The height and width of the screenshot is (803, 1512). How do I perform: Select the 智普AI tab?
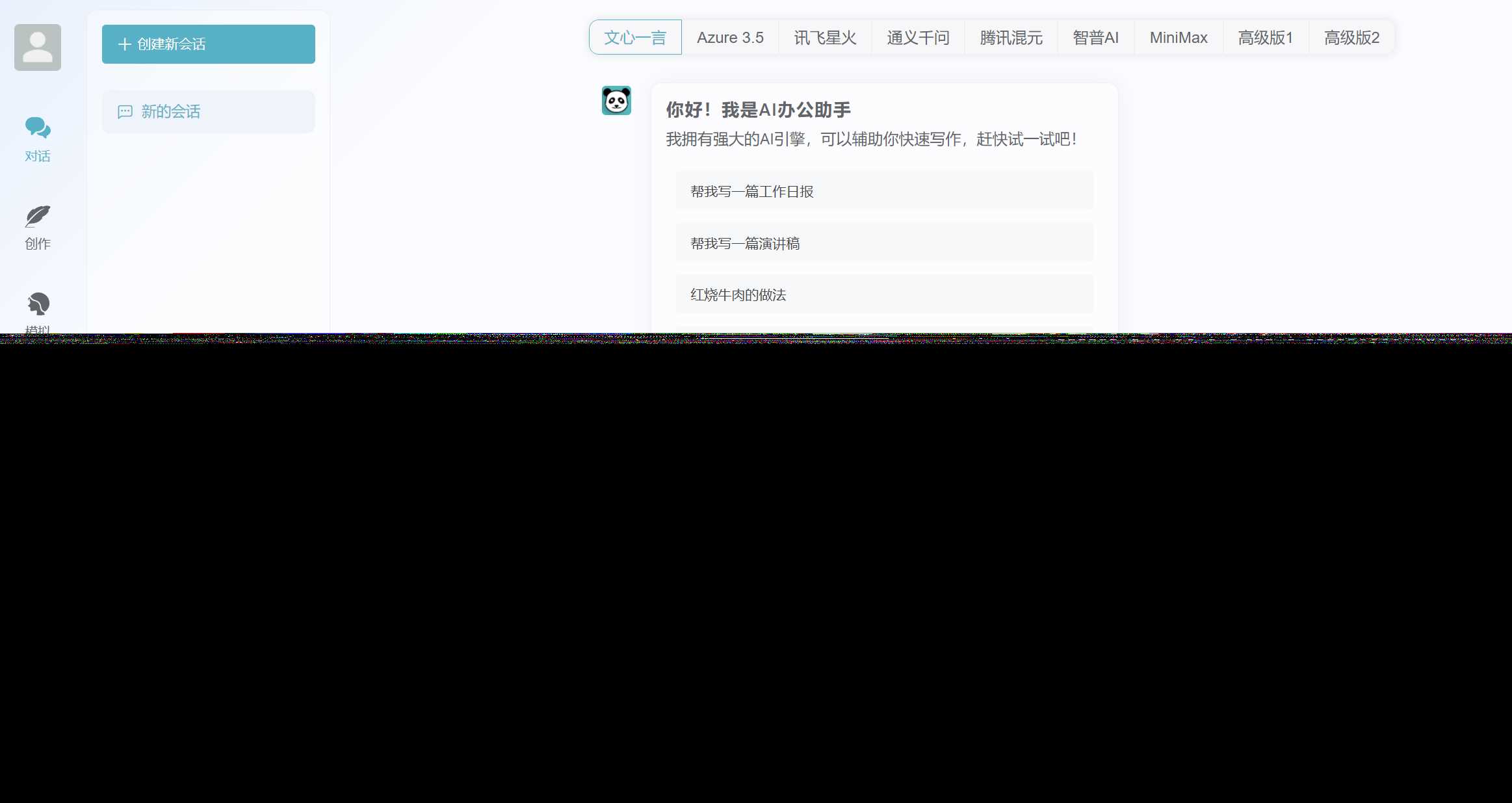(x=1095, y=37)
